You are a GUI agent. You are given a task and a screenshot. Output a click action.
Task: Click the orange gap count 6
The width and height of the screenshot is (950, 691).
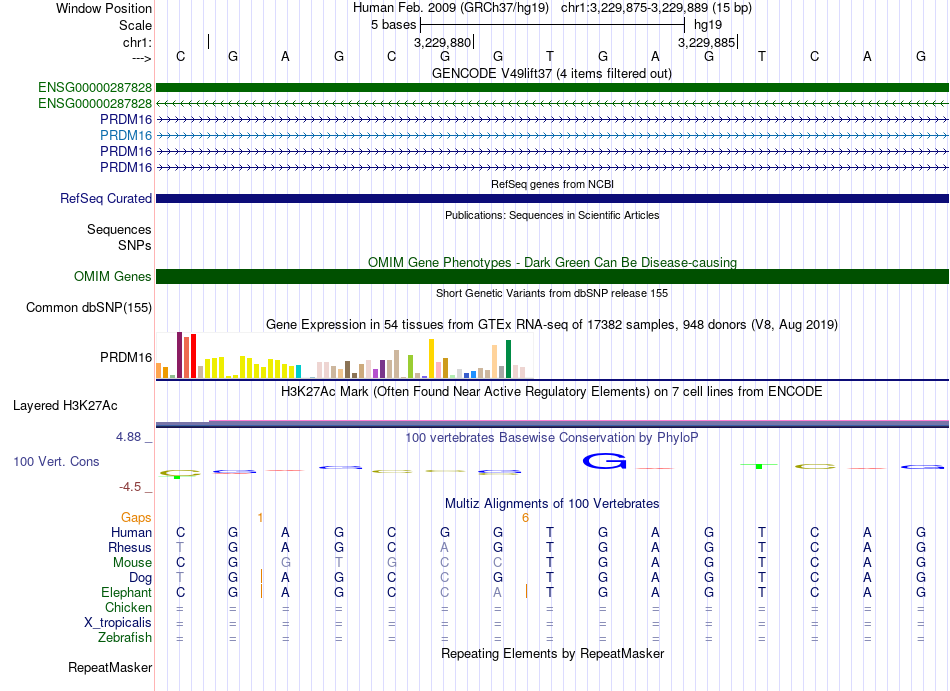(x=525, y=518)
